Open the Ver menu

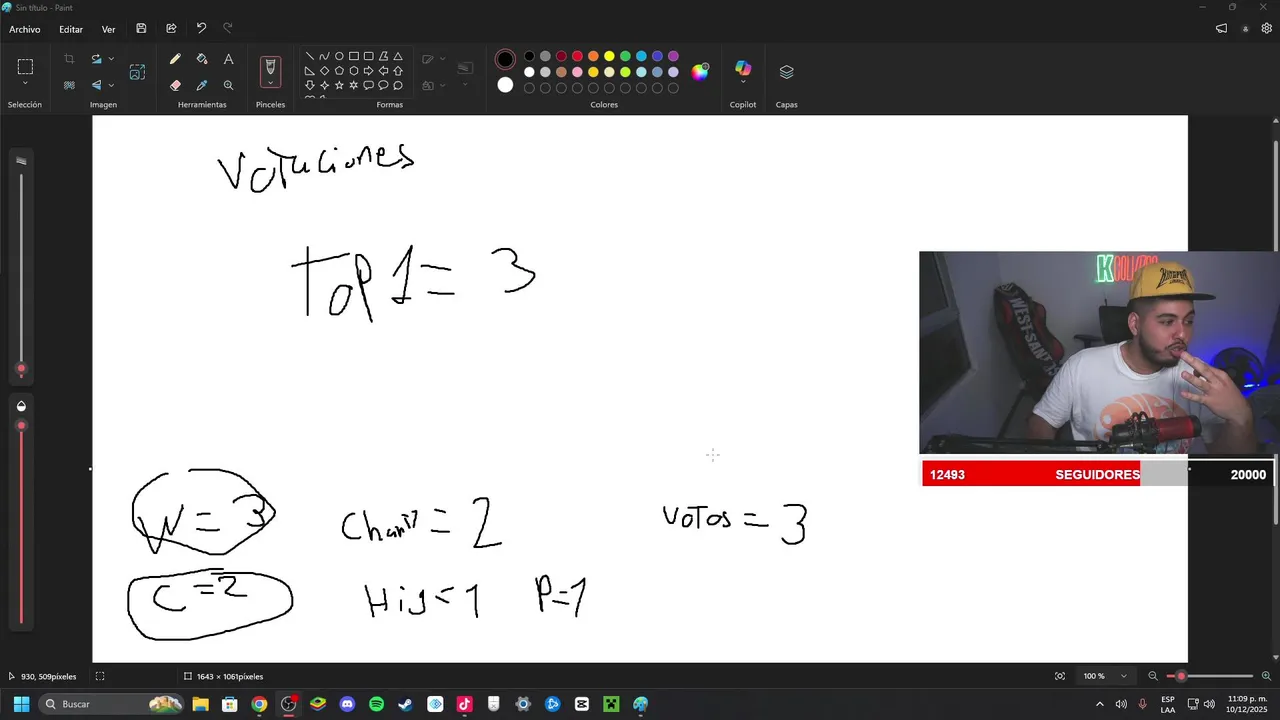click(108, 29)
